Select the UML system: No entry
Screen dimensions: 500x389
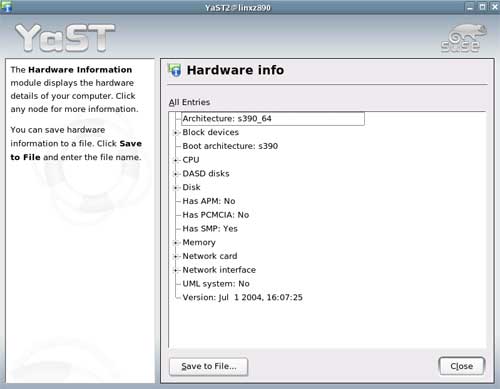tap(216, 284)
